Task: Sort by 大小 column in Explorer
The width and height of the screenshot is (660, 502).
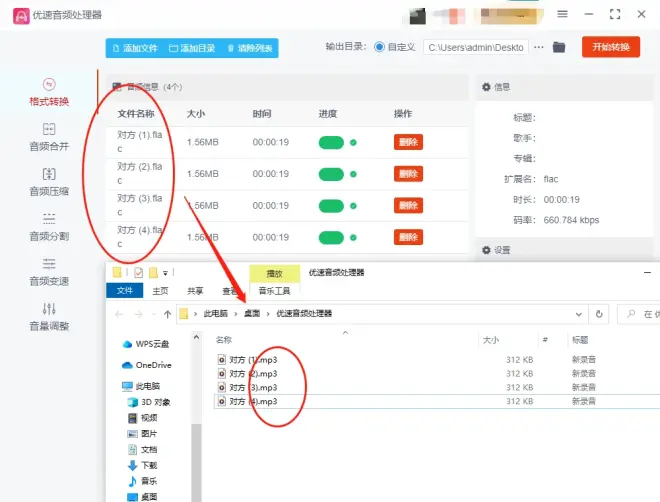Action: tap(491, 340)
